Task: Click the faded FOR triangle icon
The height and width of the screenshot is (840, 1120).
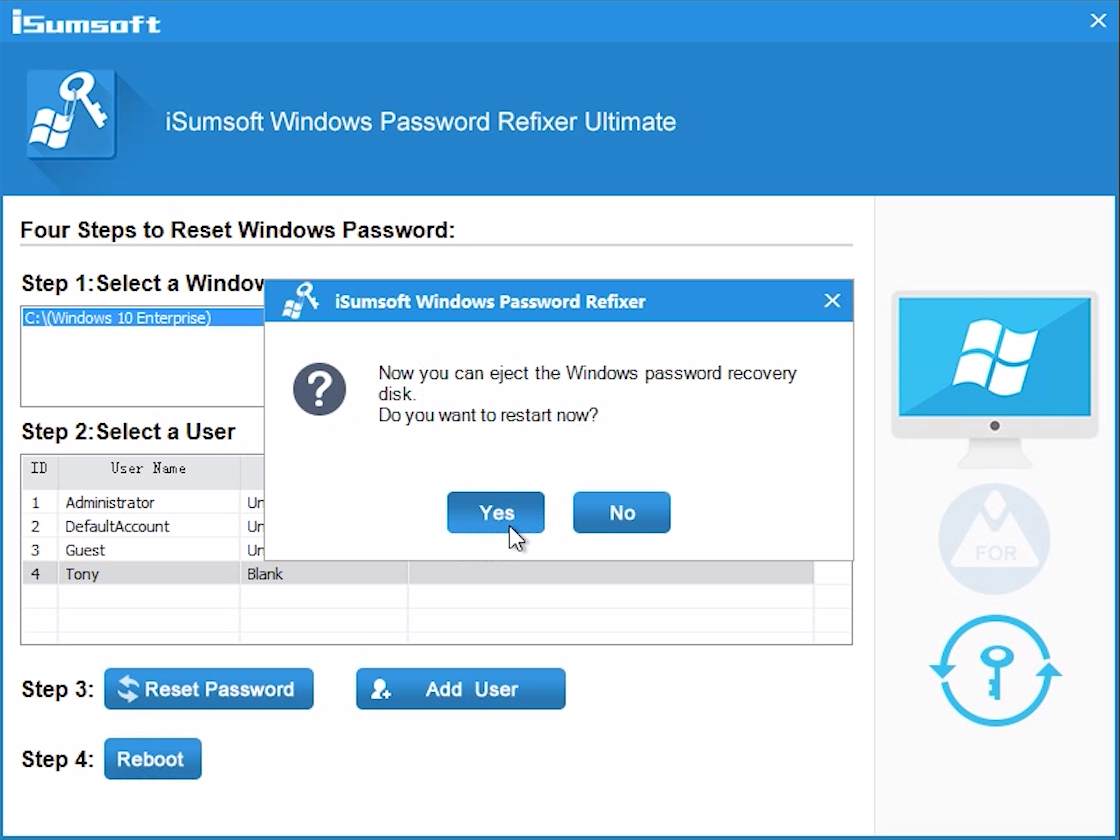Action: [994, 539]
